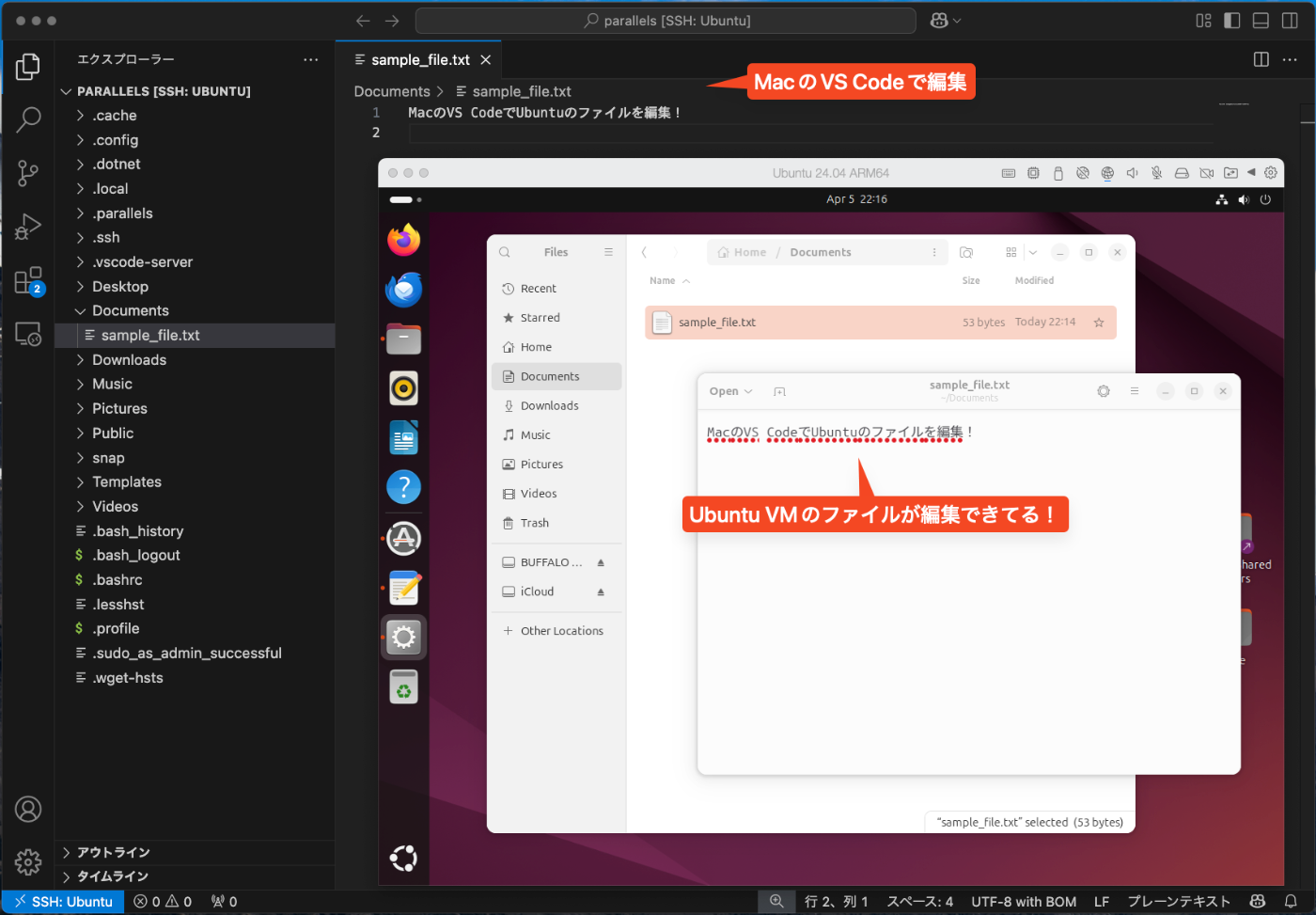Open Rhythmbox from the Ubuntu dock
This screenshot has height=915, width=1316.
coord(404,387)
